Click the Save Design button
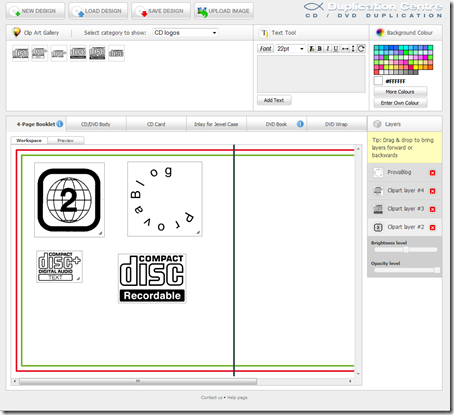This screenshot has height=415, width=454. click(x=161, y=11)
